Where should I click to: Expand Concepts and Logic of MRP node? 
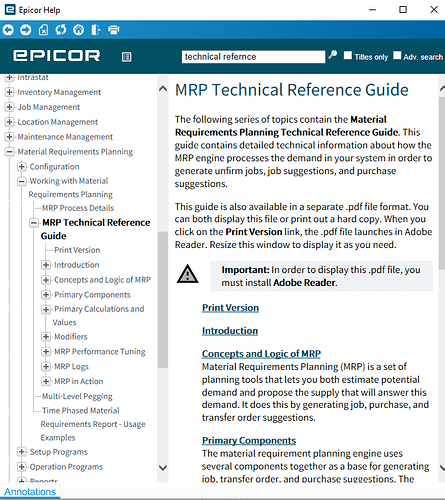click(x=46, y=280)
